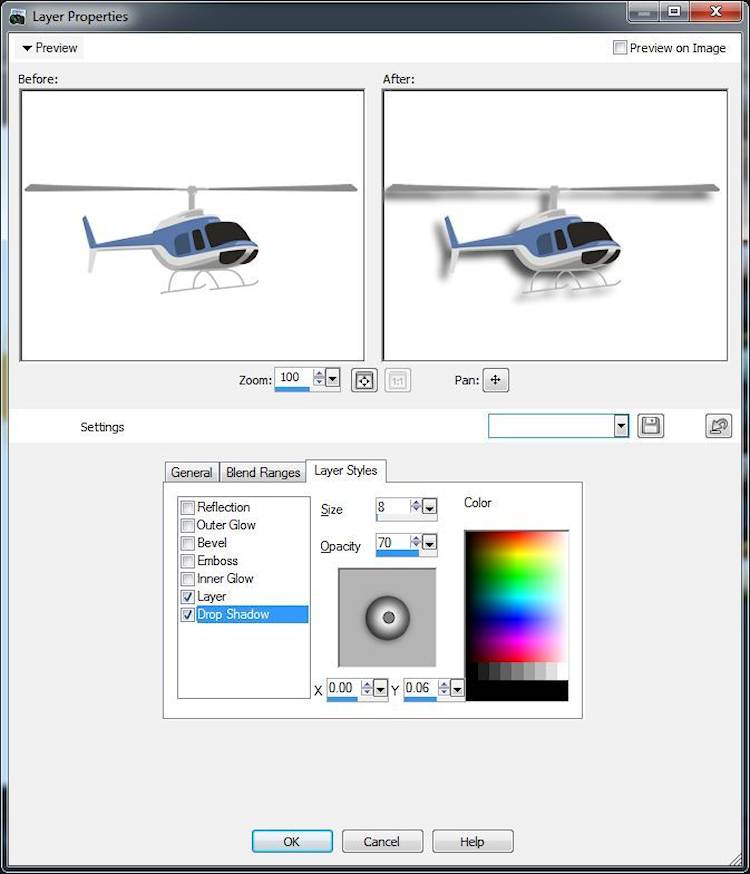750x874 pixels.
Task: Check the Reflection layer style
Action: (188, 508)
